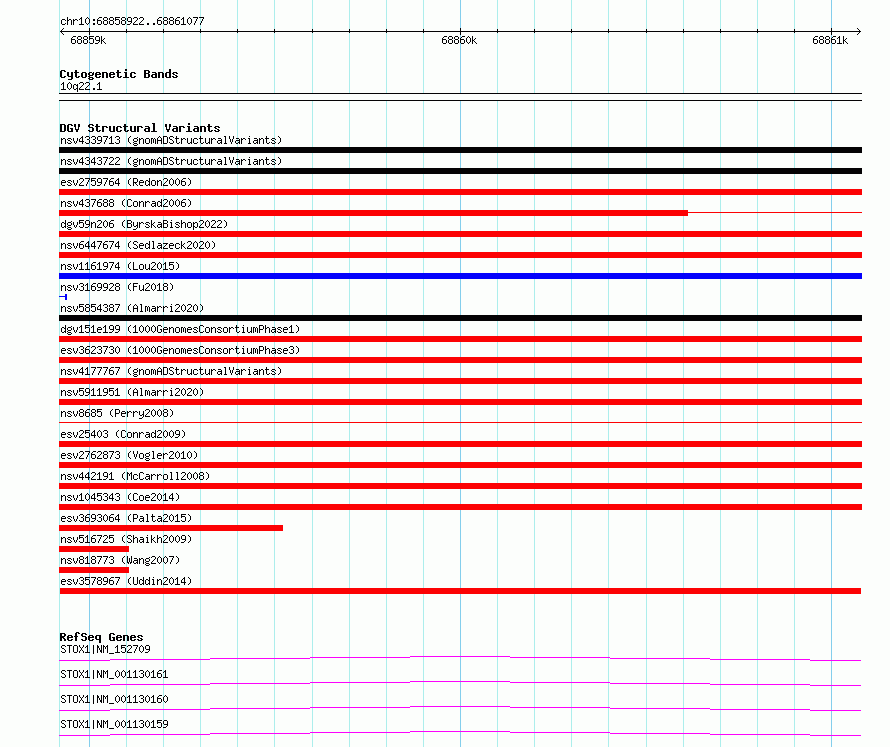Select STOX1|NM_001130160 transcript label
This screenshot has width=890, height=747.
(114, 699)
